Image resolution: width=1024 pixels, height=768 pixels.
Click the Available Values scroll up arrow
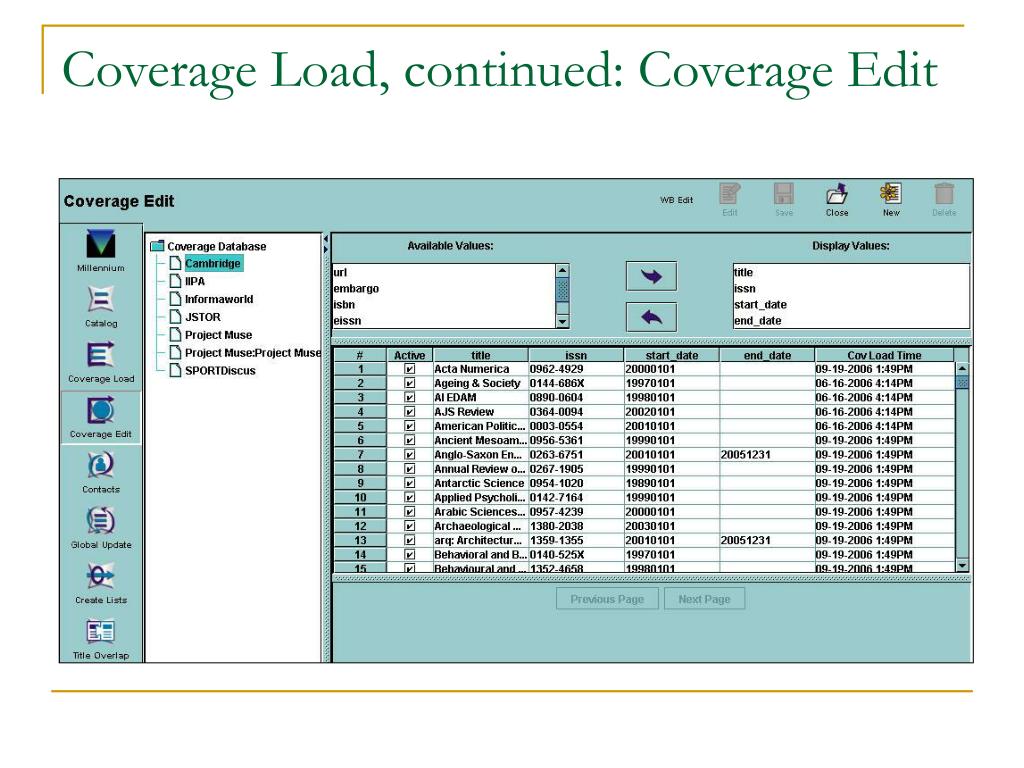coord(562,270)
